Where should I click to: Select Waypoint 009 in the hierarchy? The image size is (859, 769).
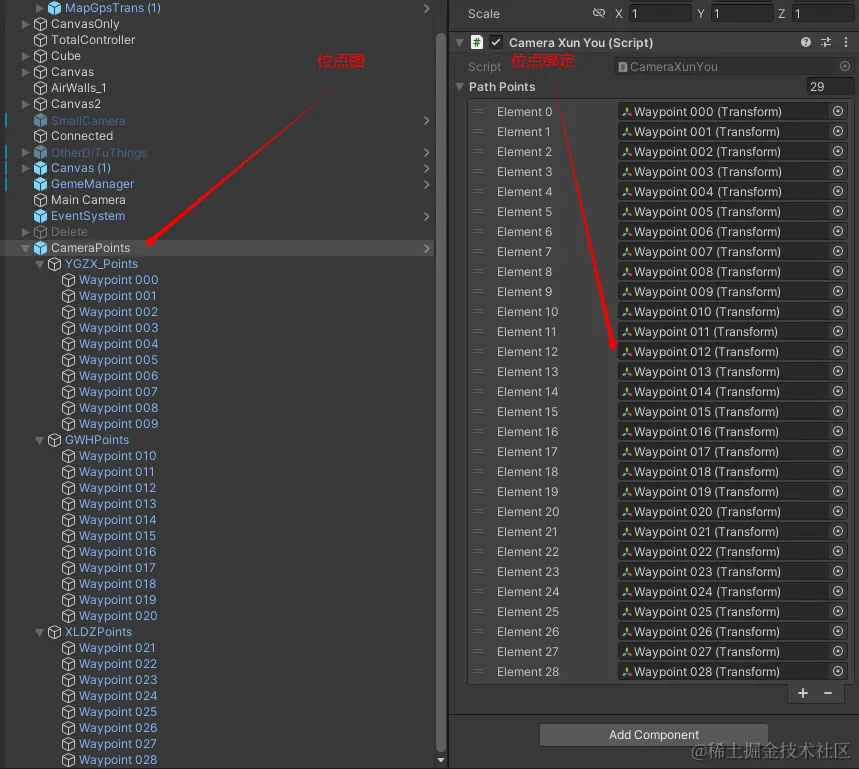coord(118,424)
